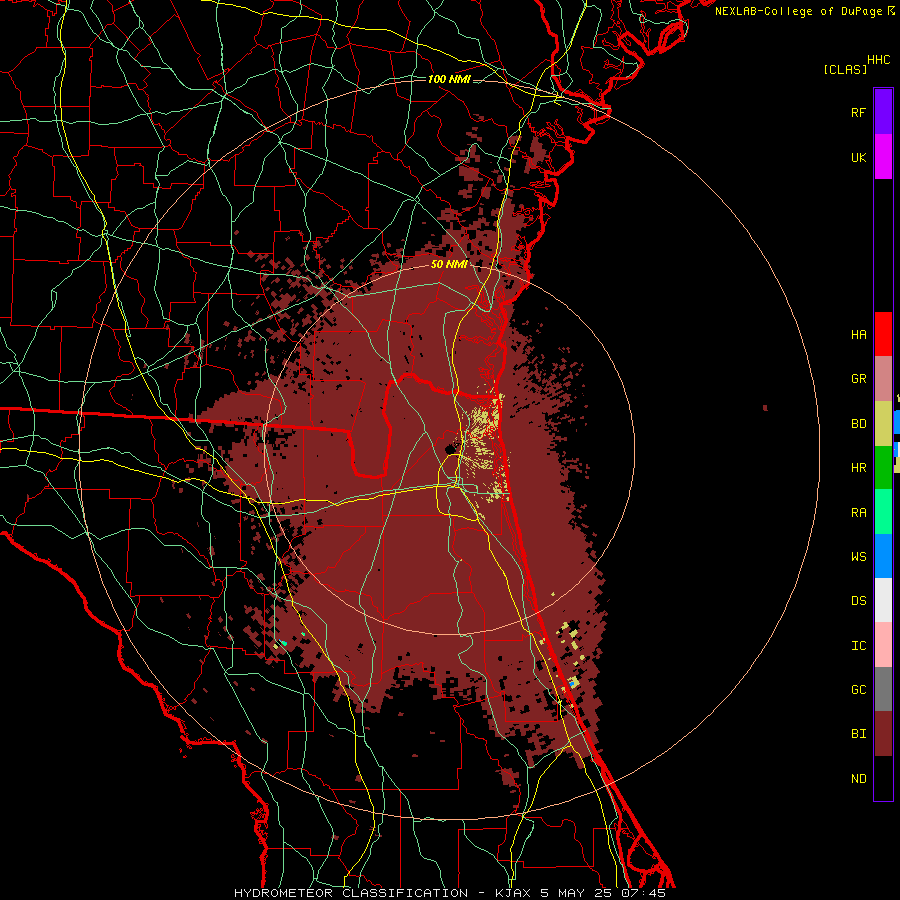Select the dark red BI legend swatch

(x=883, y=734)
